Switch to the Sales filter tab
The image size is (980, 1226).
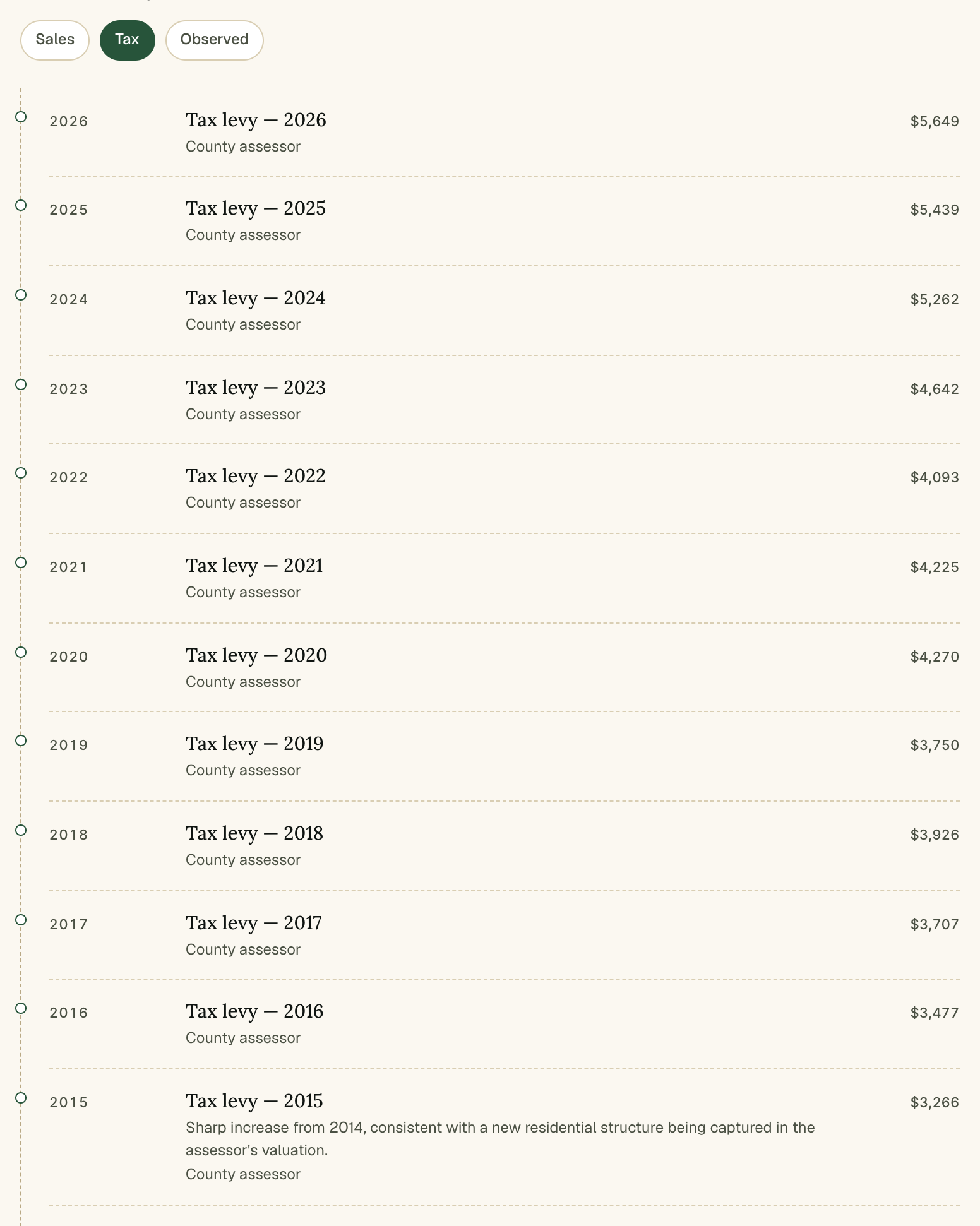pos(55,40)
